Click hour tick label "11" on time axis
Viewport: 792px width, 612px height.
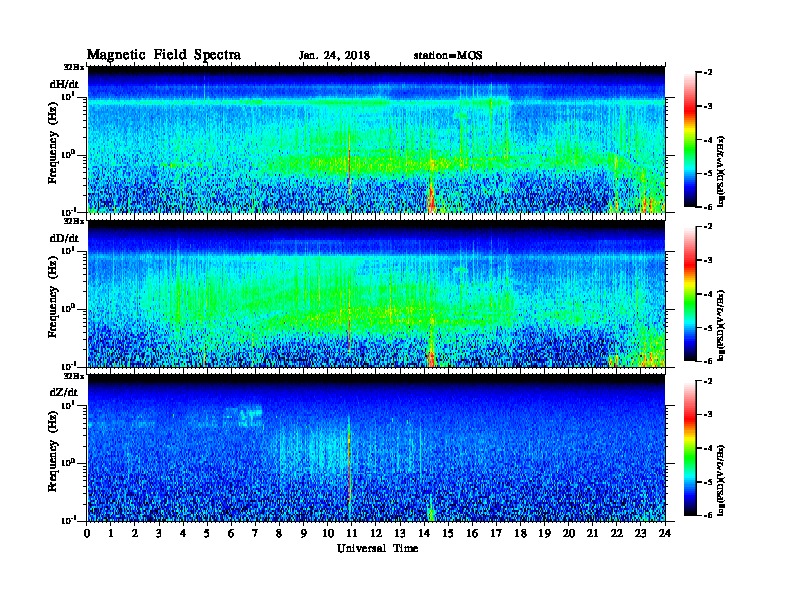coord(352,533)
